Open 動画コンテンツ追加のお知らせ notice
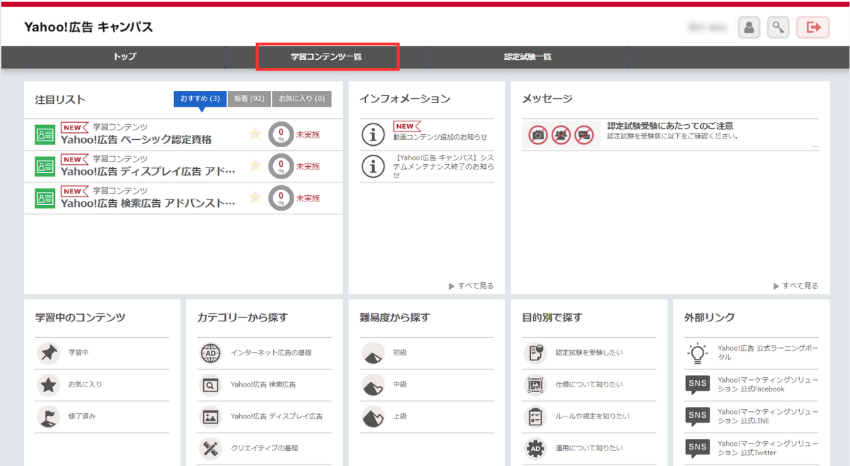Viewport: 850px width, 466px height. (x=440, y=137)
